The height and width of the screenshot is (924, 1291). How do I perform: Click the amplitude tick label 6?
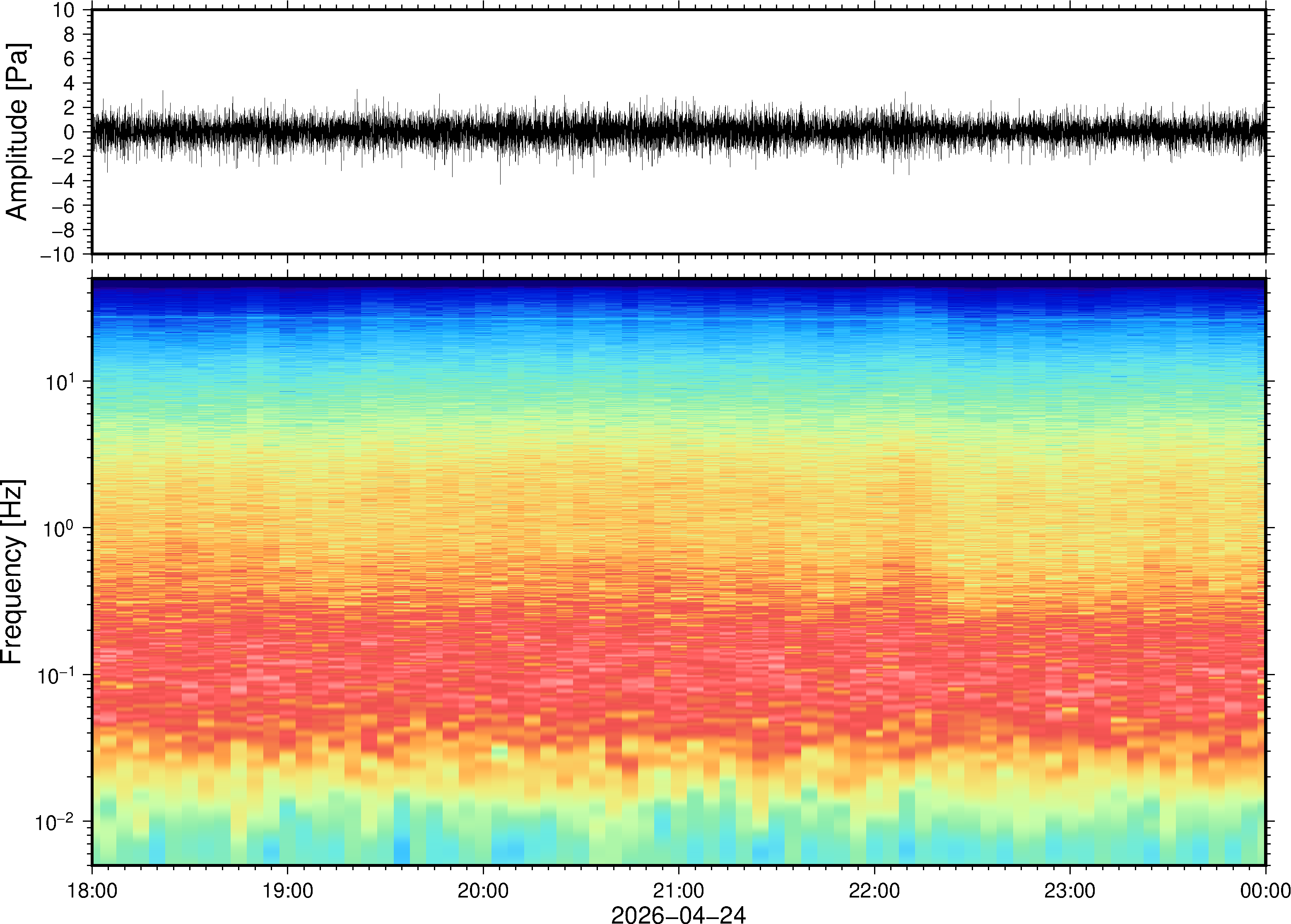coord(70,59)
